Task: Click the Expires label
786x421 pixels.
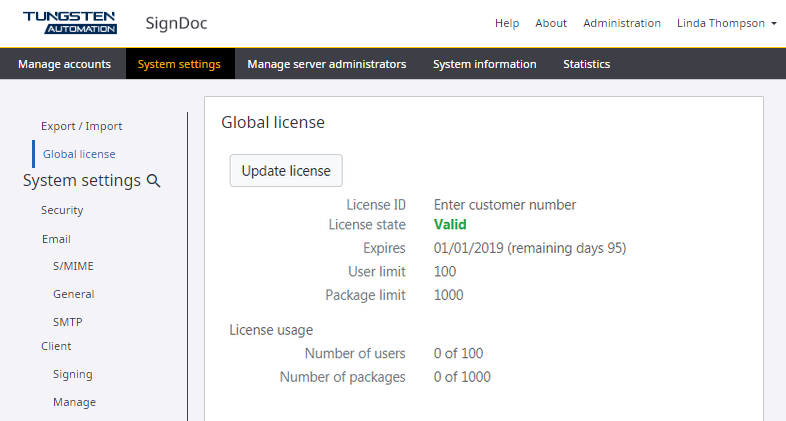Action: coord(384,248)
